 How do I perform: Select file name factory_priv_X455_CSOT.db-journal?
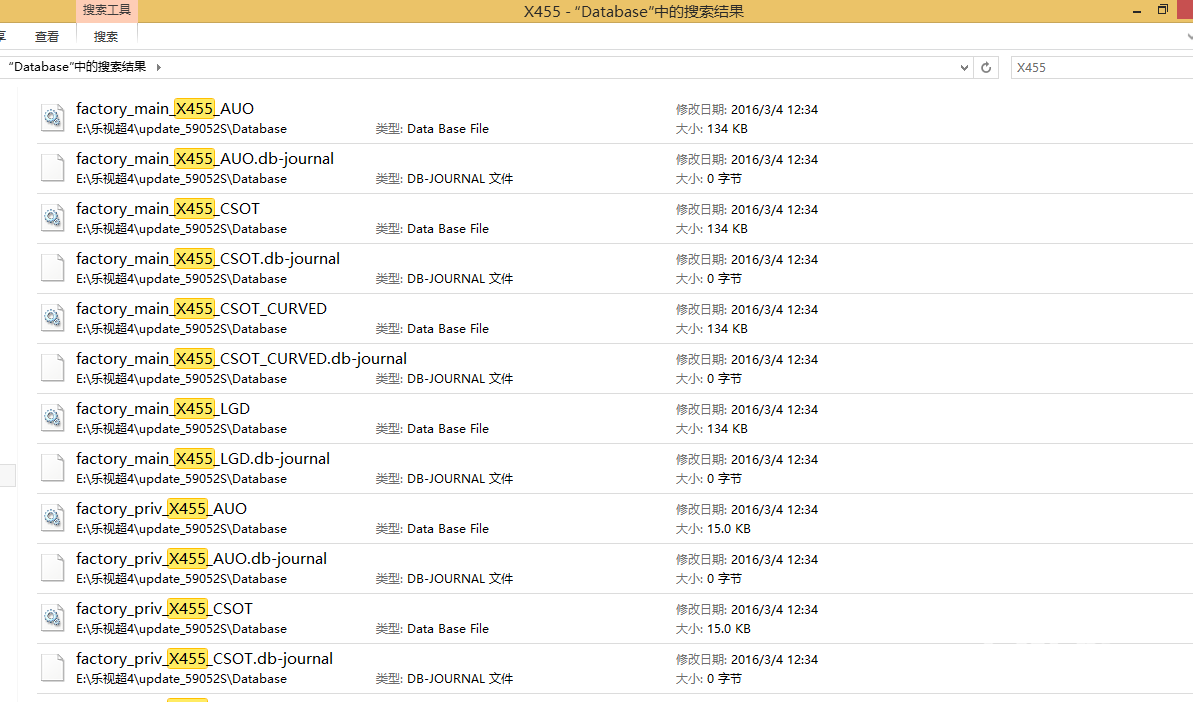[x=205, y=659]
